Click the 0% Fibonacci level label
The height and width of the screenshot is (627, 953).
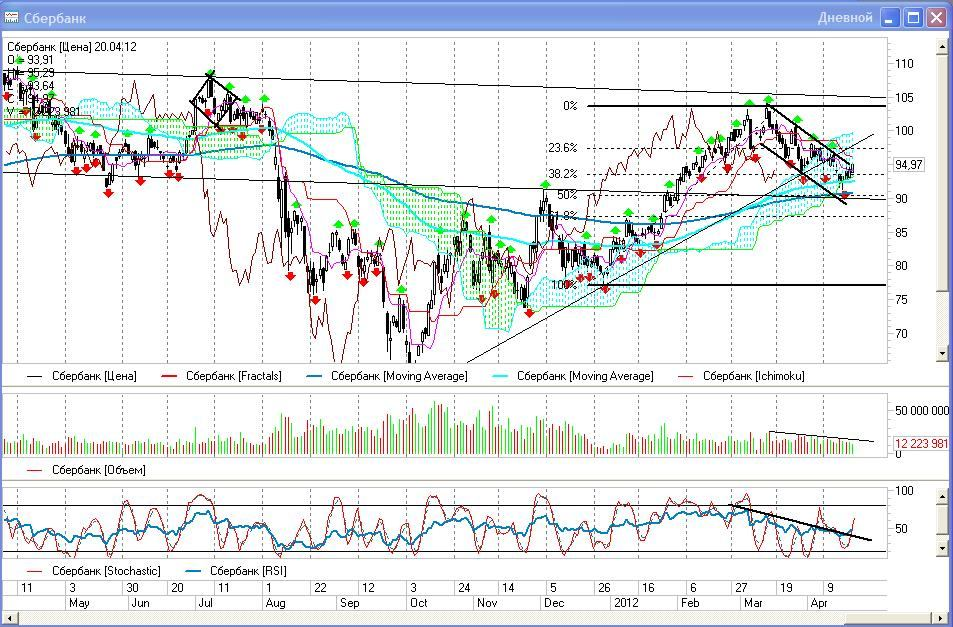(x=570, y=106)
